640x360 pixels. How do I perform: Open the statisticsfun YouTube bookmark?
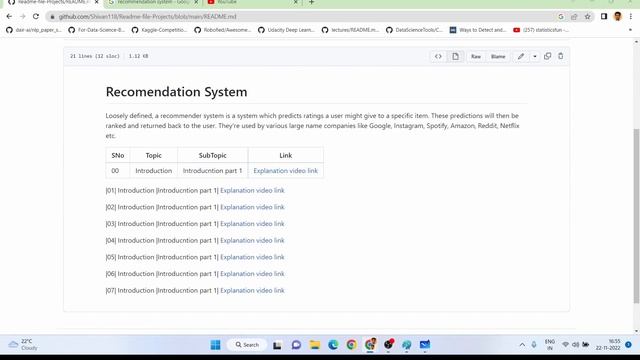(542, 30)
